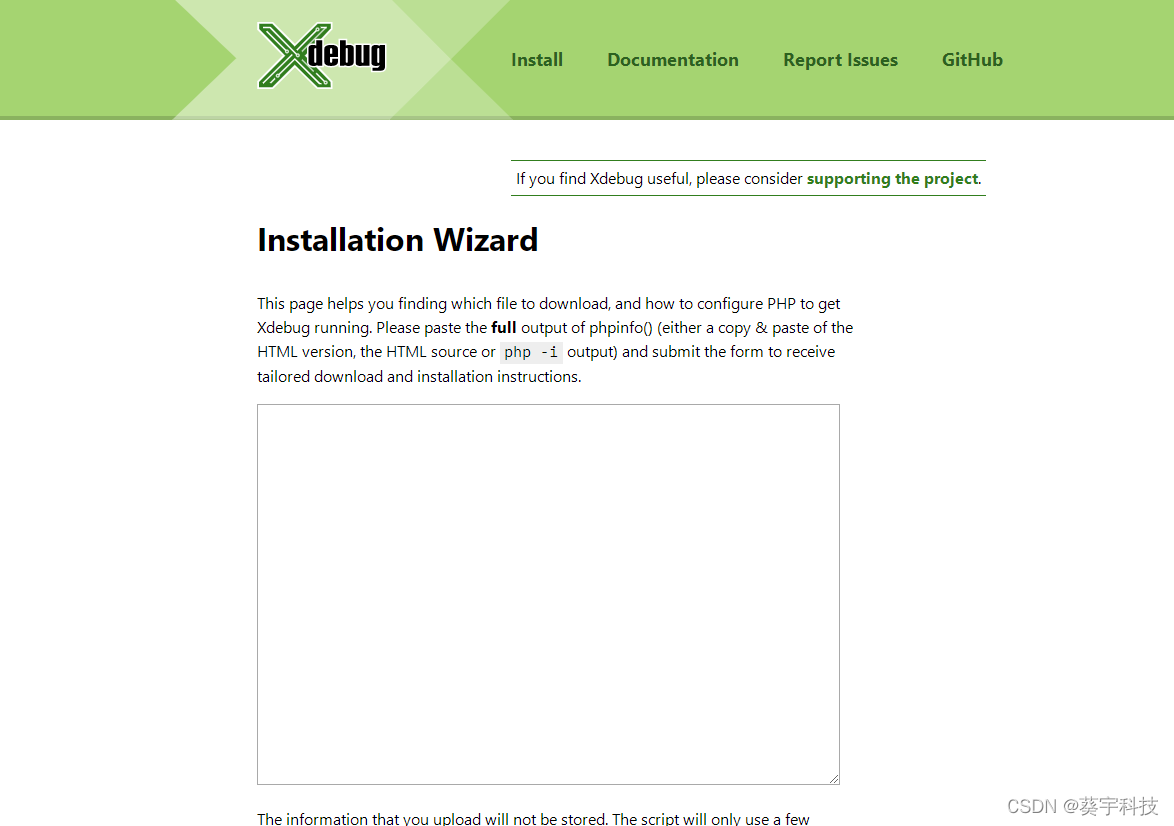Viewport: 1174px width, 826px height.
Task: Open the Documentation page
Action: [672, 60]
